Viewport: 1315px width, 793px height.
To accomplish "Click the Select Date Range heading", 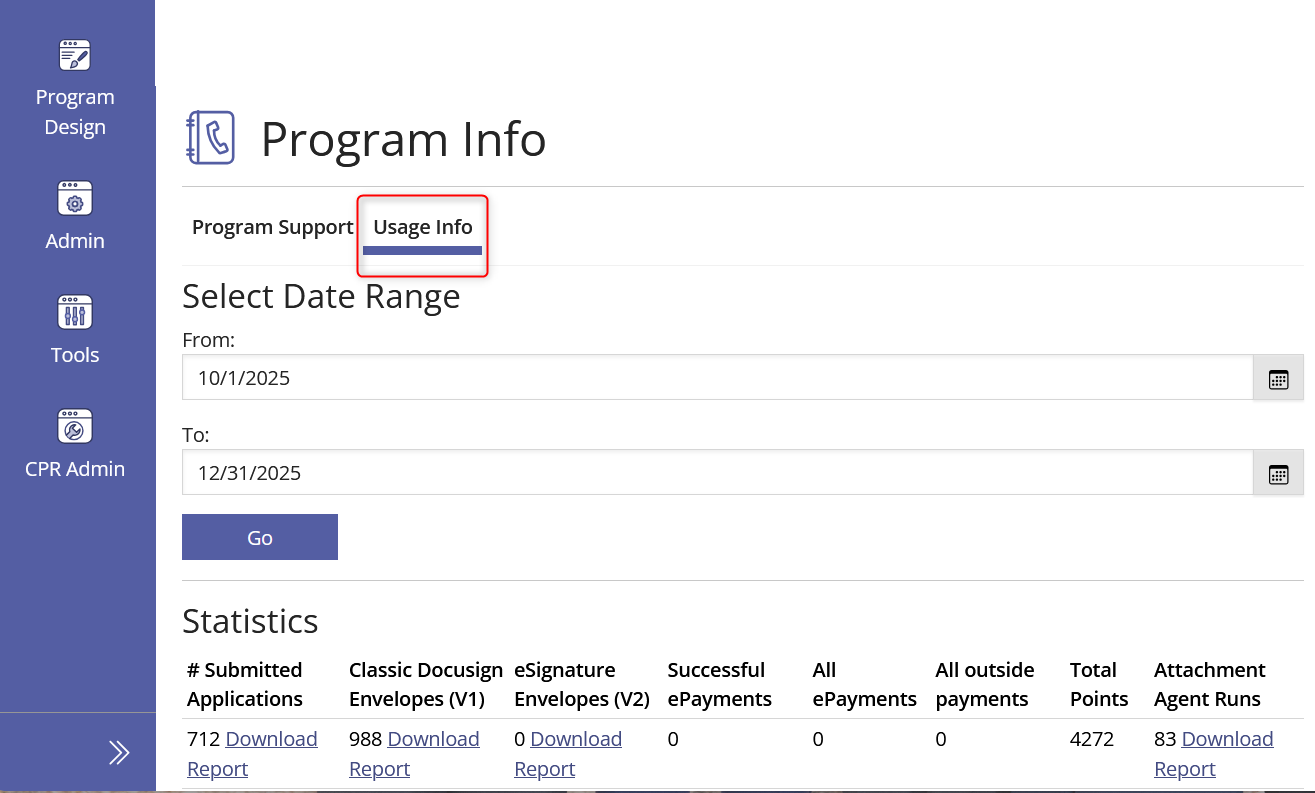I will [321, 296].
